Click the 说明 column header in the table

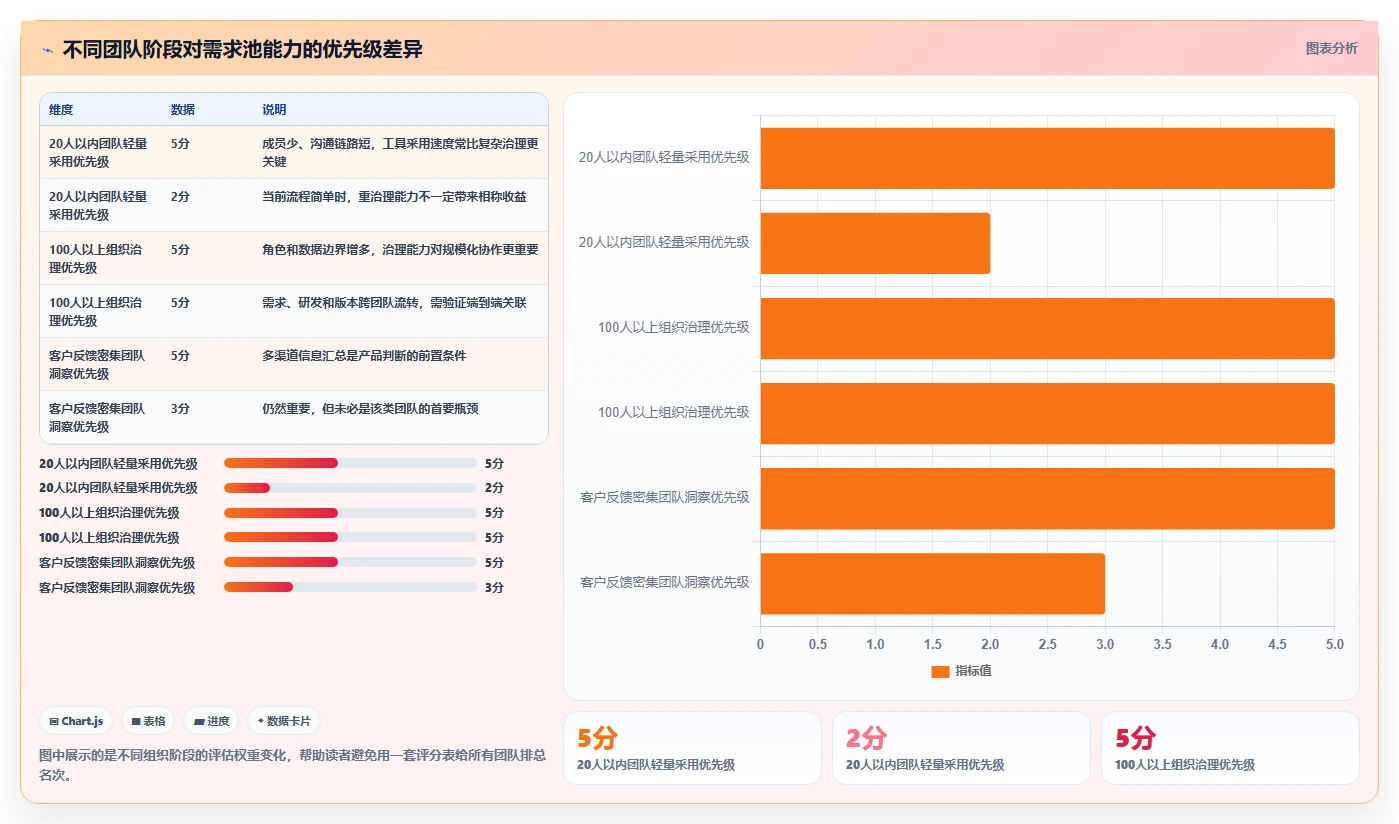[274, 109]
